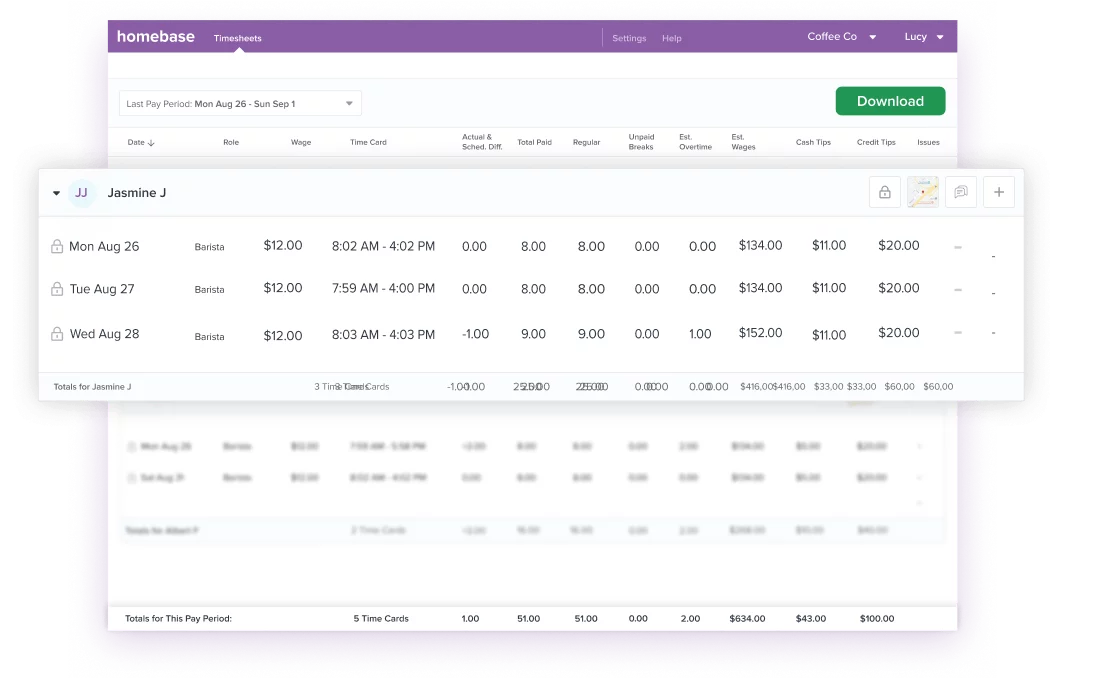
Task: Open the Help link
Action: (672, 38)
